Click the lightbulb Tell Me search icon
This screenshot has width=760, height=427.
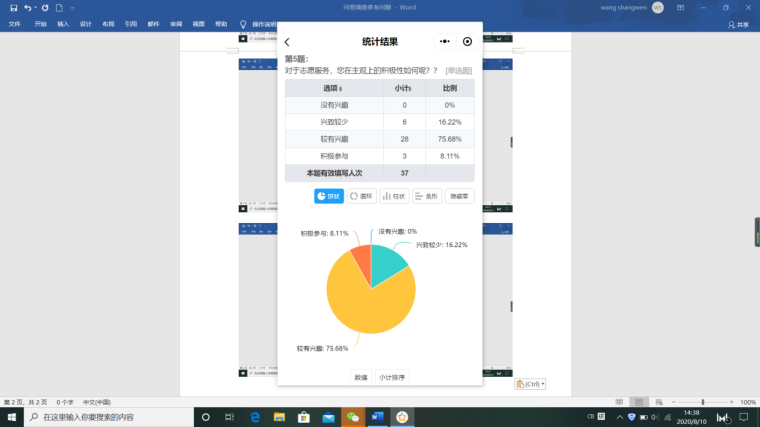242,23
